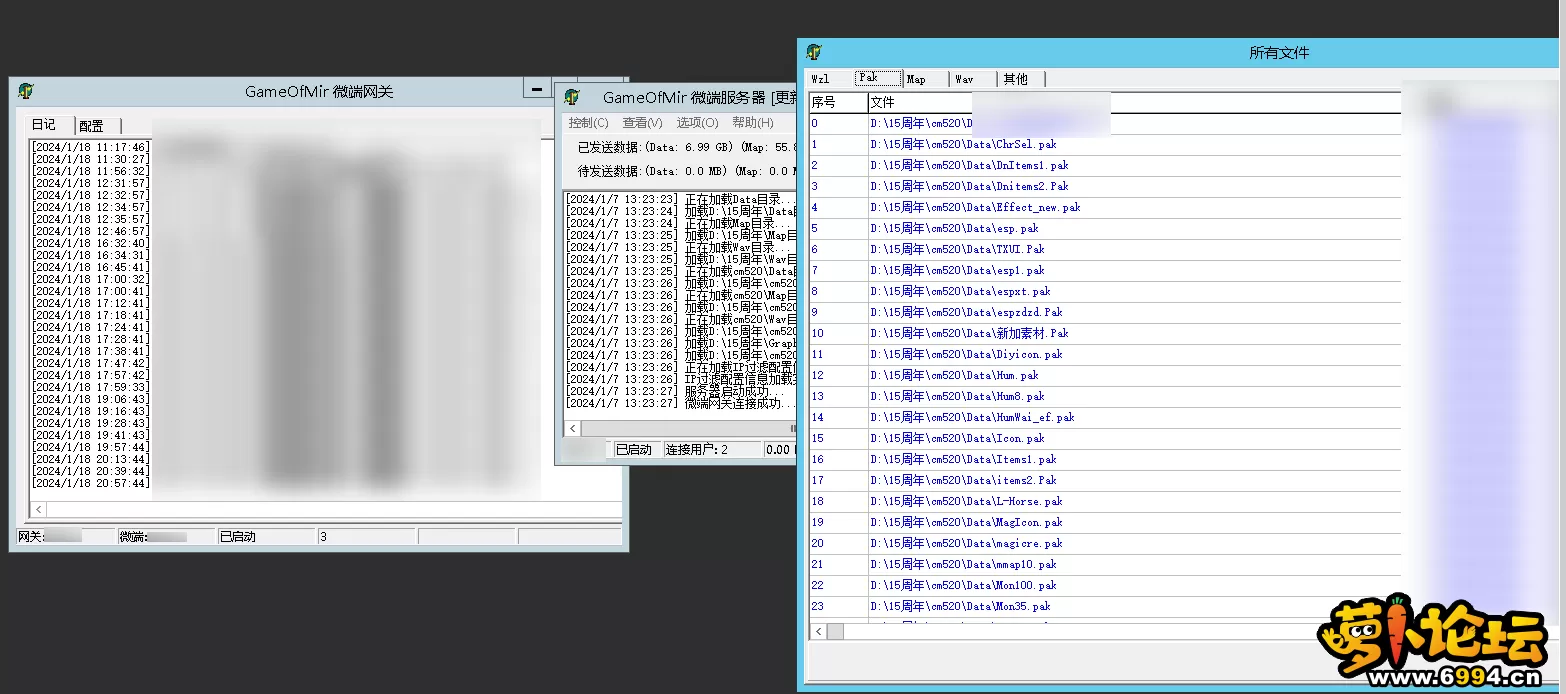Click the 微端: status bar panel
The height and width of the screenshot is (694, 1566).
point(166,537)
